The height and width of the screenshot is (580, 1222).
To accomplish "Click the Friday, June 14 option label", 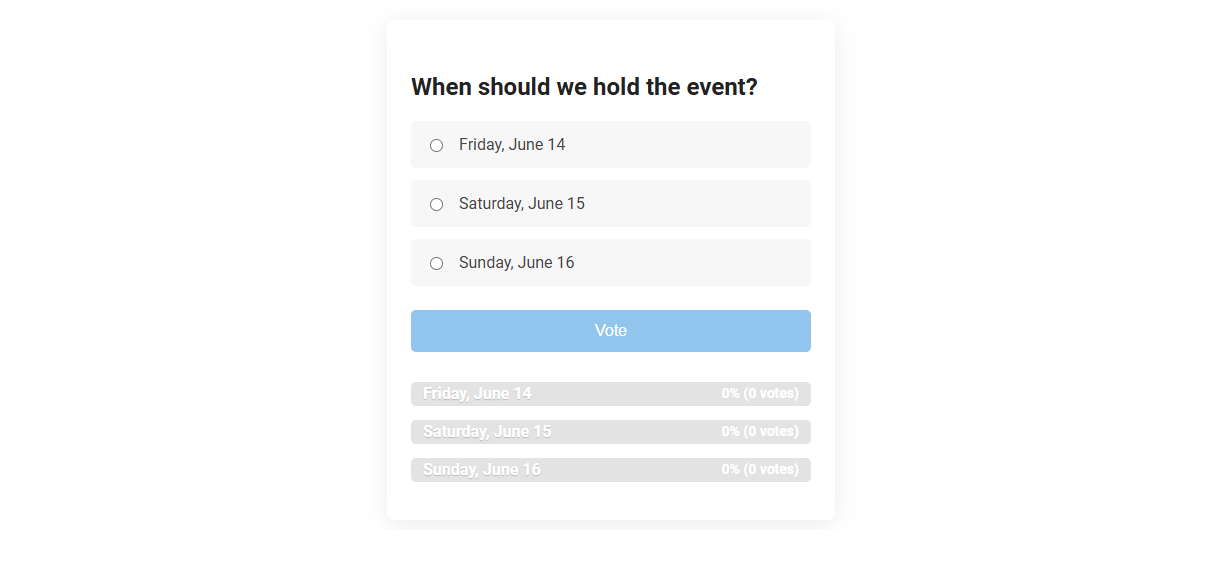I will (511, 144).
